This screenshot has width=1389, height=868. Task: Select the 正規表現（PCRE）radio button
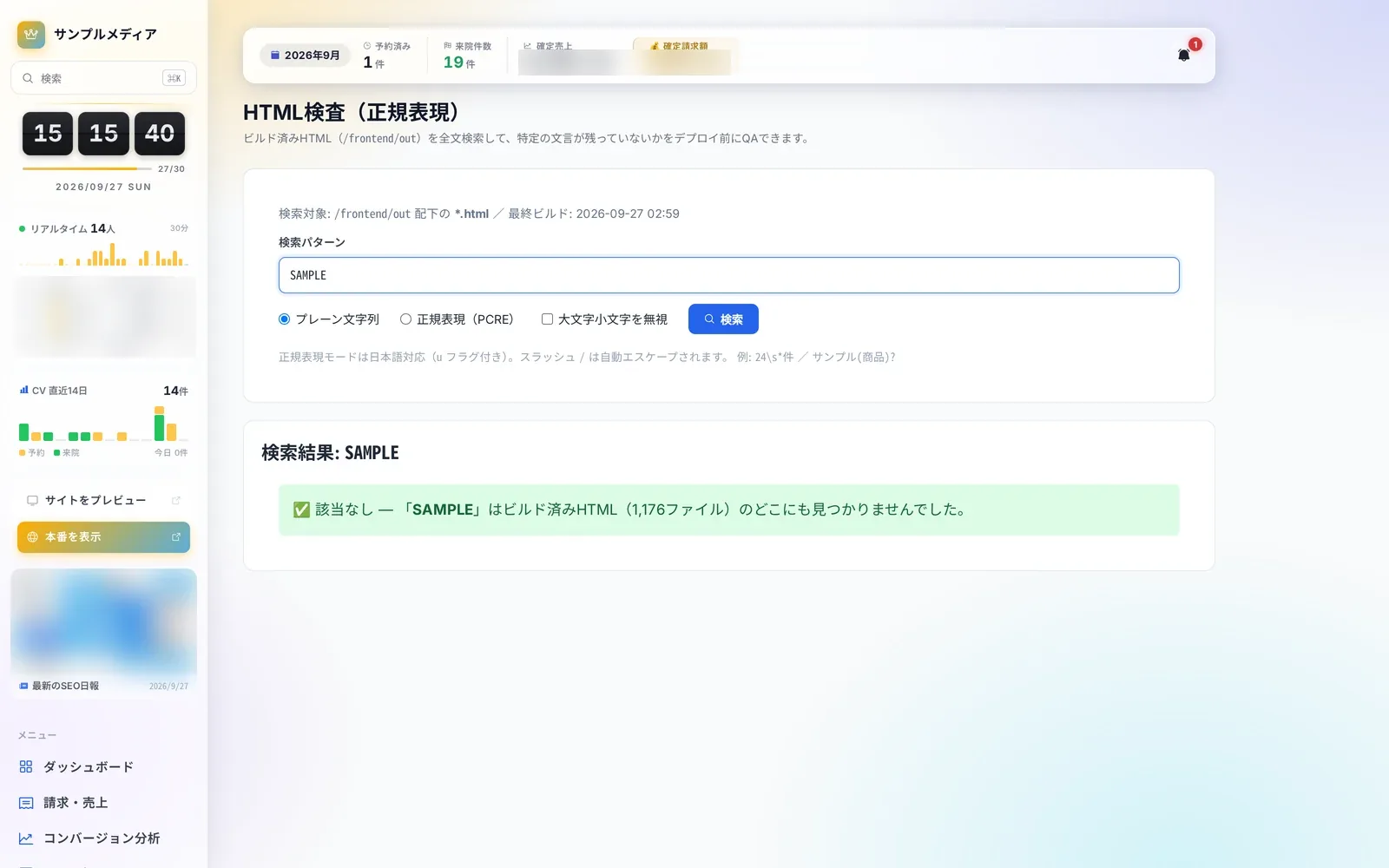pos(405,319)
